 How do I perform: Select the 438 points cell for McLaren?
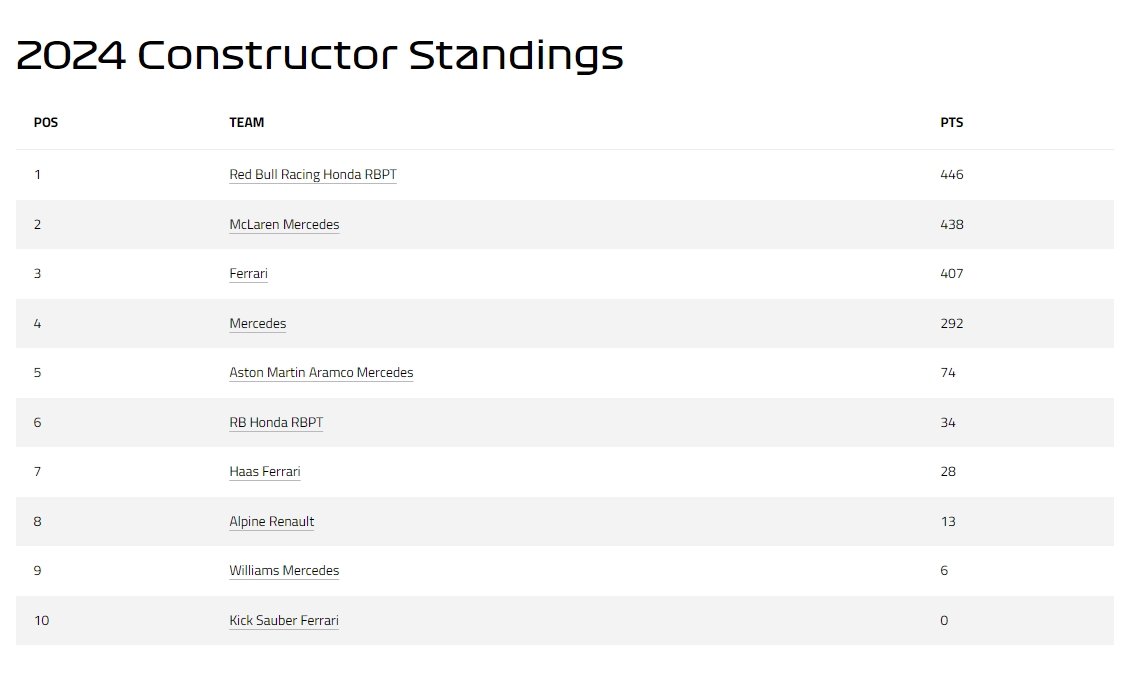[951, 224]
